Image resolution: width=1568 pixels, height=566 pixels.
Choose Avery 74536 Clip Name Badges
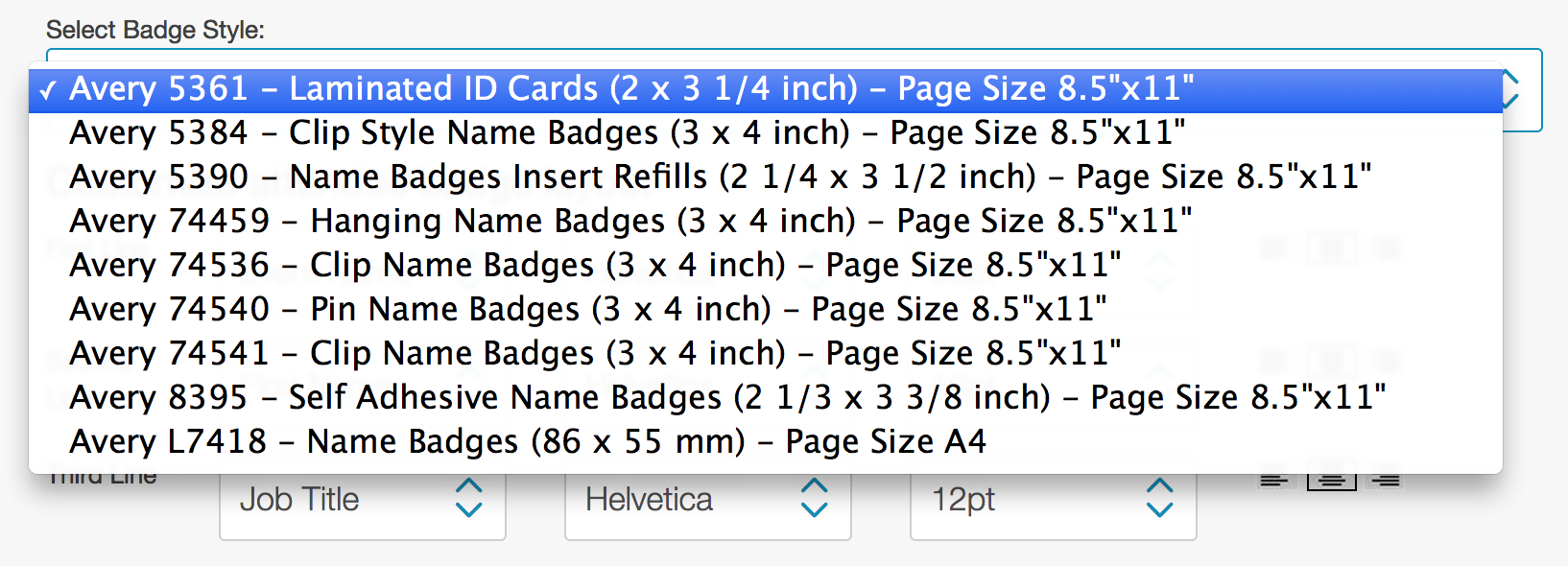coord(766,266)
